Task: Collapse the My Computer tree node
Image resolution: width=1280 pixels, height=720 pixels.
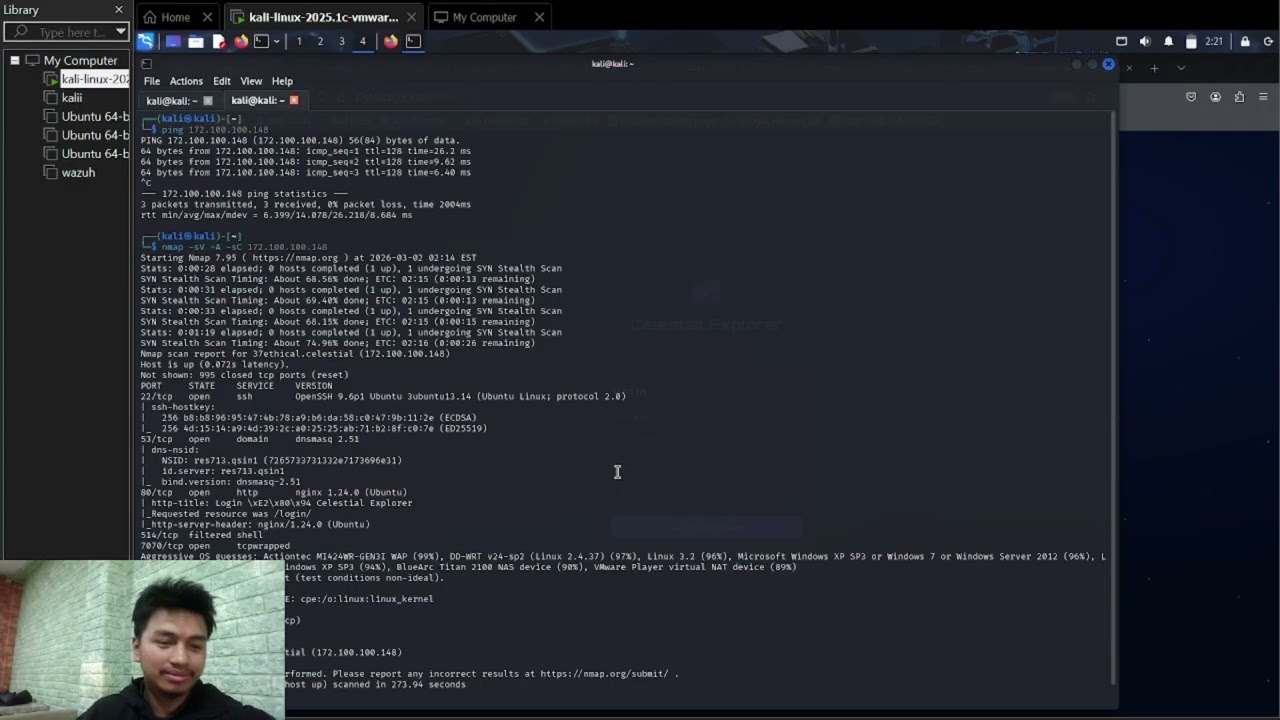Action: coord(15,61)
